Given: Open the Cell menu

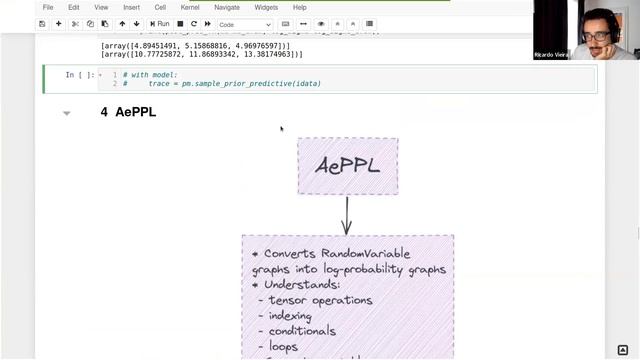Looking at the screenshot, I should pos(160,7).
